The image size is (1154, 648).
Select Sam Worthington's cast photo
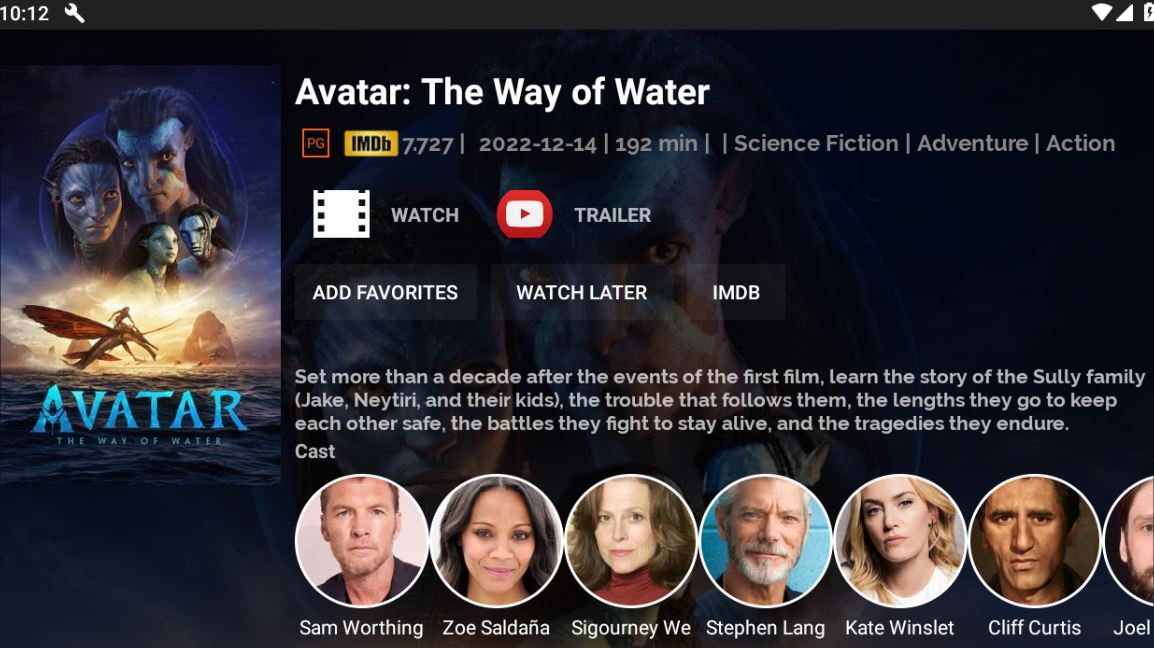click(361, 540)
